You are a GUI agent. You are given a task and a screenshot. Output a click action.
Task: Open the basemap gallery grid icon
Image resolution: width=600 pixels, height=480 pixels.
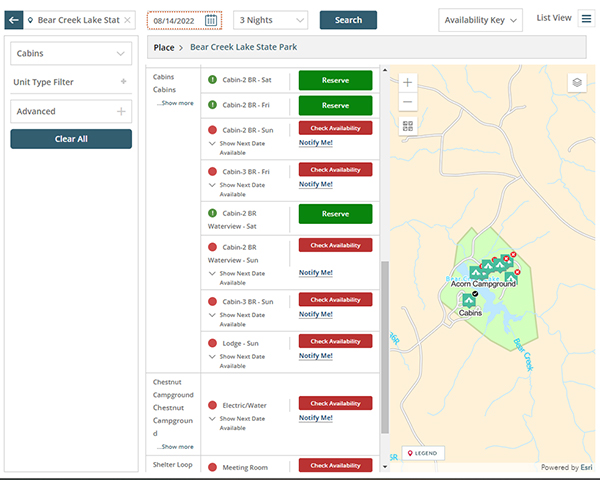[x=408, y=126]
